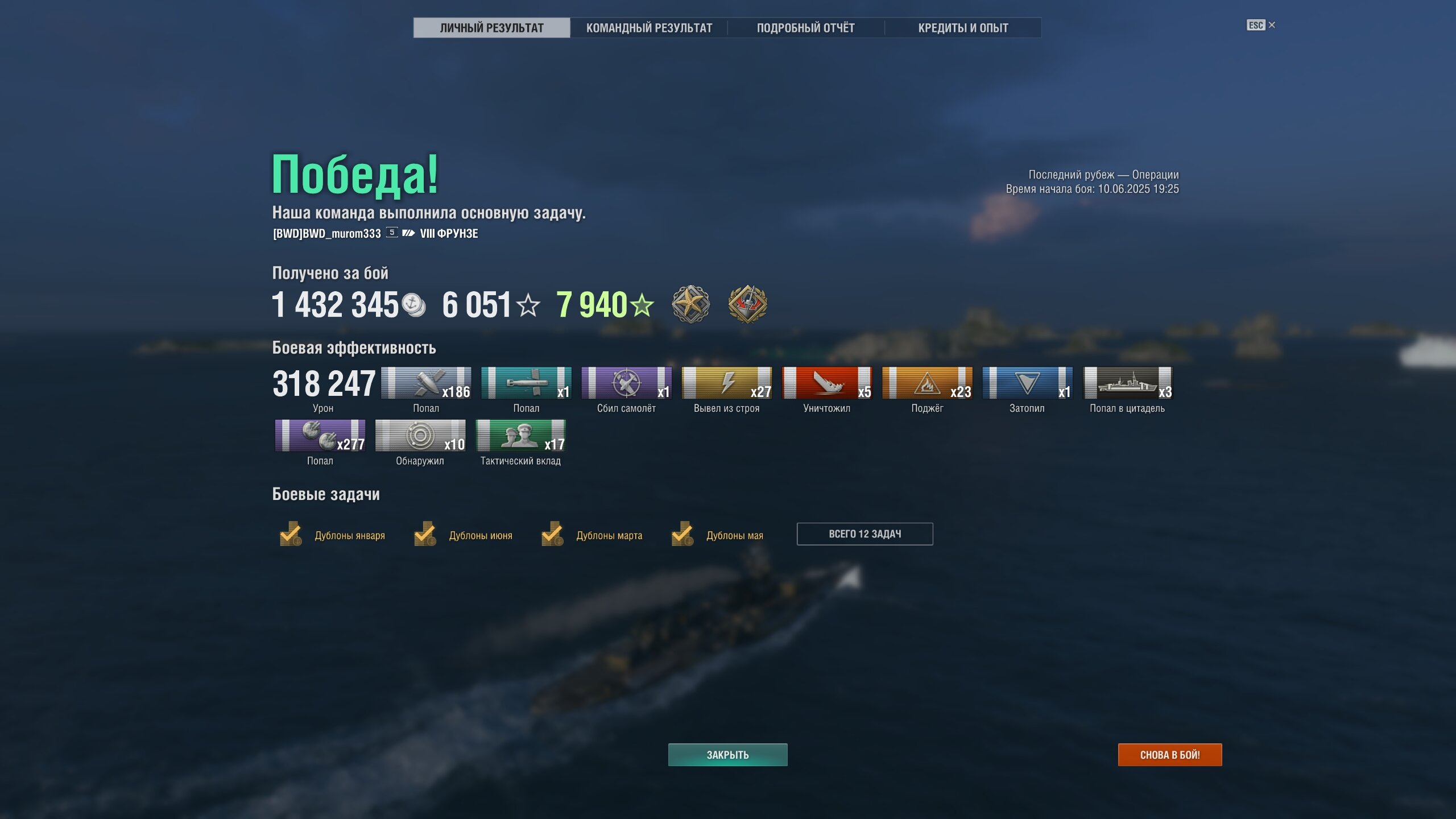
Task: Click the tactical contribution ribbon x17
Action: [520, 436]
